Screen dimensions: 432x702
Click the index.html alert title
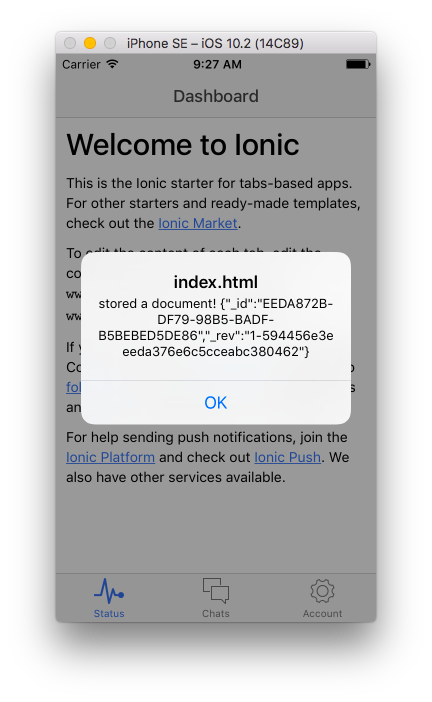216,282
